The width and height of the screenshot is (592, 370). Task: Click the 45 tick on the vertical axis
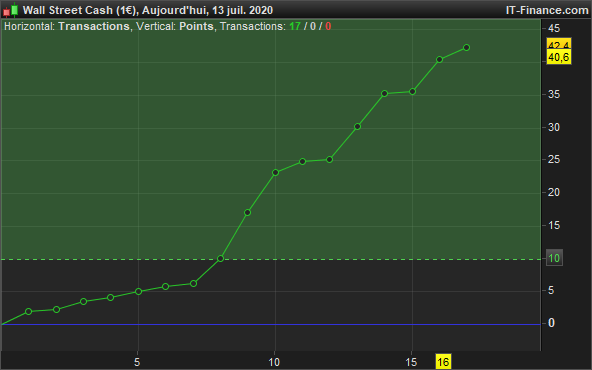coord(554,29)
